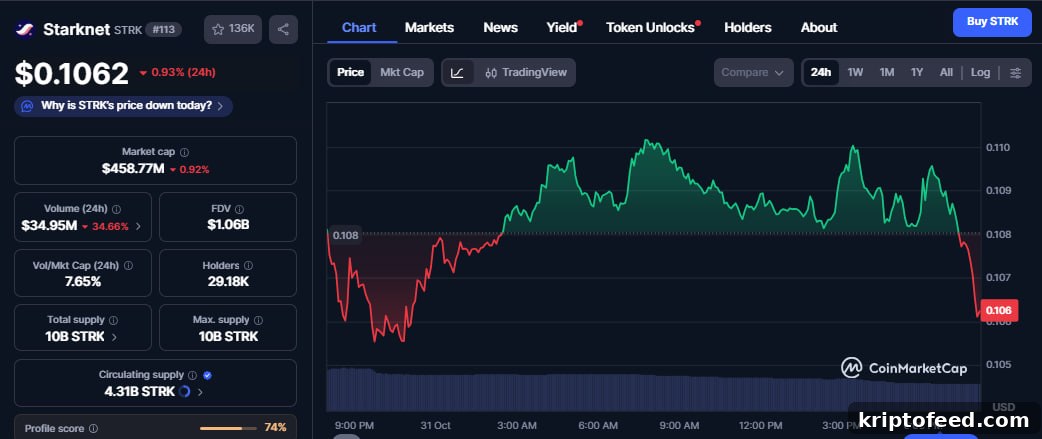The height and width of the screenshot is (439, 1042).
Task: Set chart range to 1M
Action: (x=886, y=72)
